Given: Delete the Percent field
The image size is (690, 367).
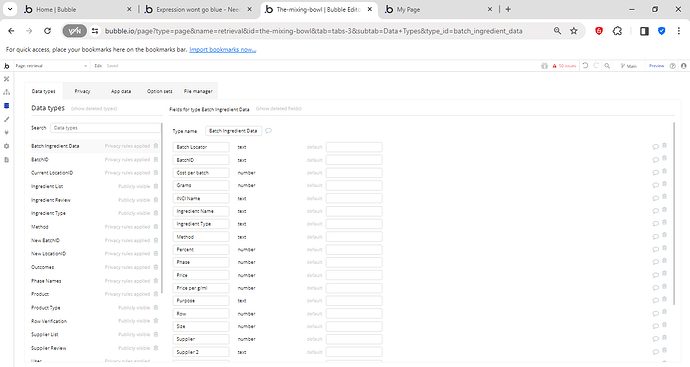Looking at the screenshot, I should point(664,248).
